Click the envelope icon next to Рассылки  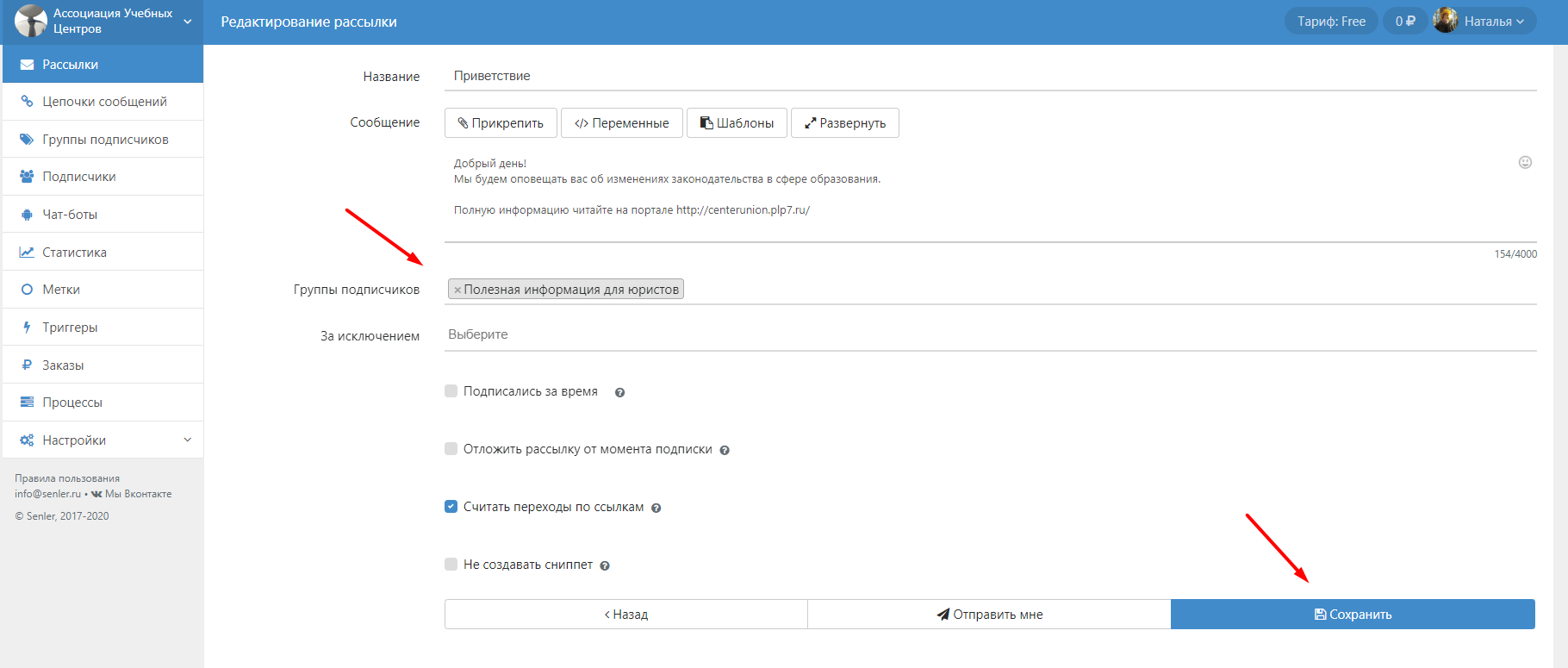pos(27,65)
